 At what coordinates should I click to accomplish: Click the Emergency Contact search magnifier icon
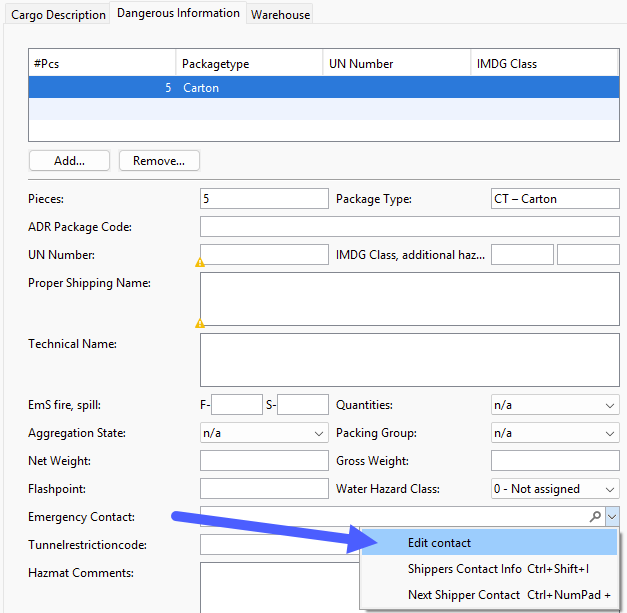click(x=596, y=516)
